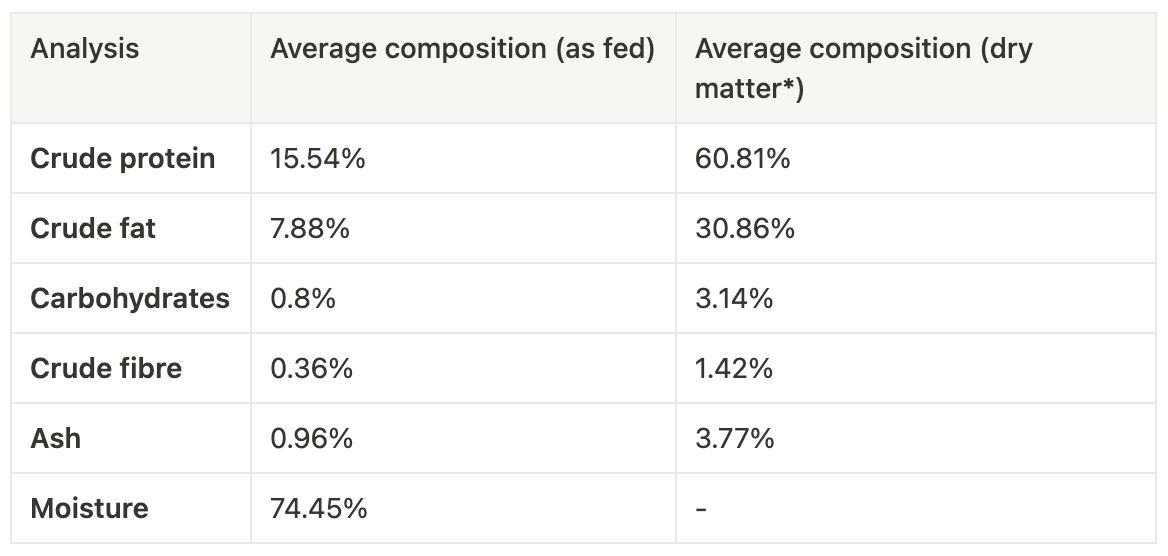The image size is (1168, 556).
Task: Select the 3.77% dry matter value
Action: [735, 439]
